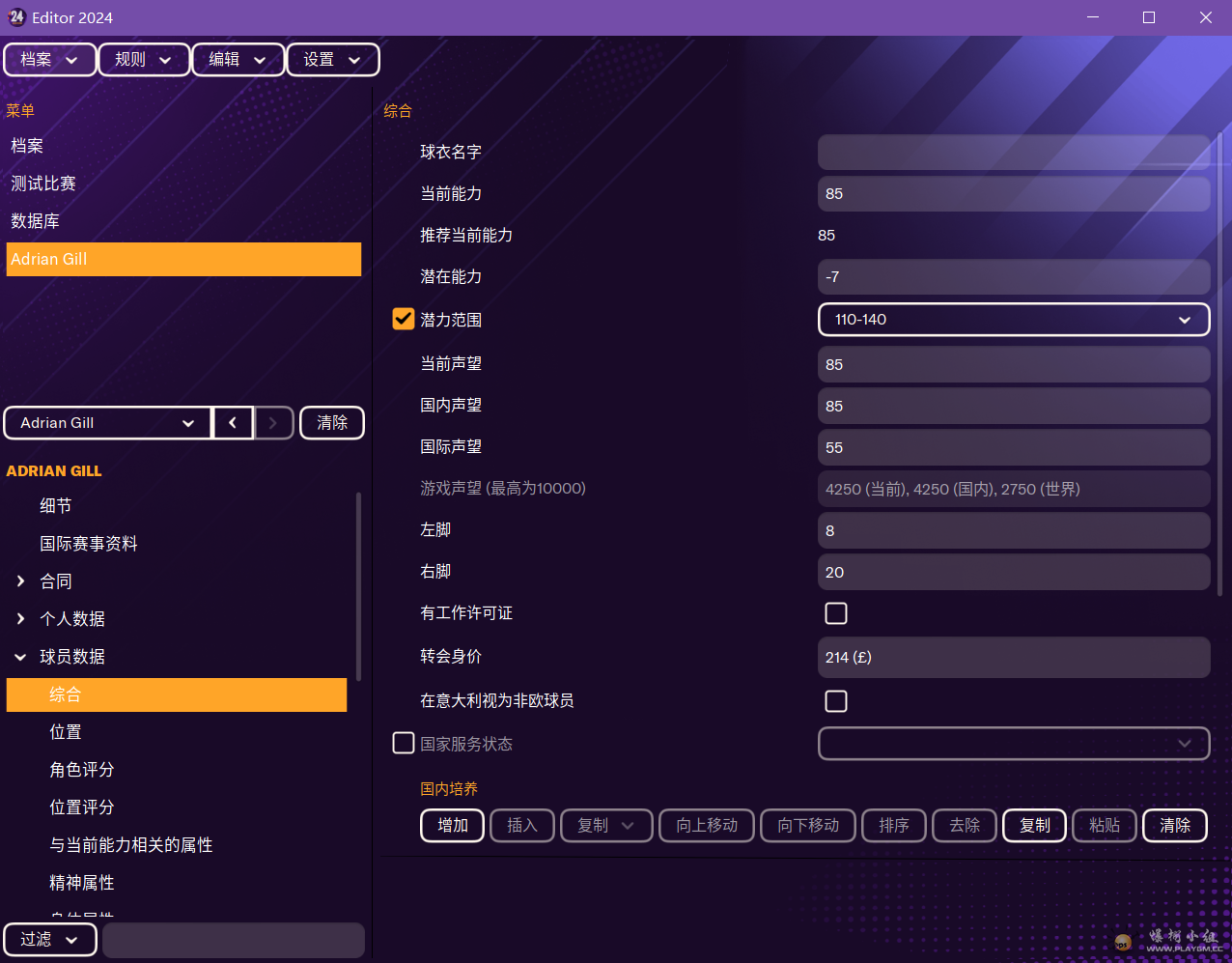Toggle the 国家服务状态 checkbox

click(x=404, y=744)
